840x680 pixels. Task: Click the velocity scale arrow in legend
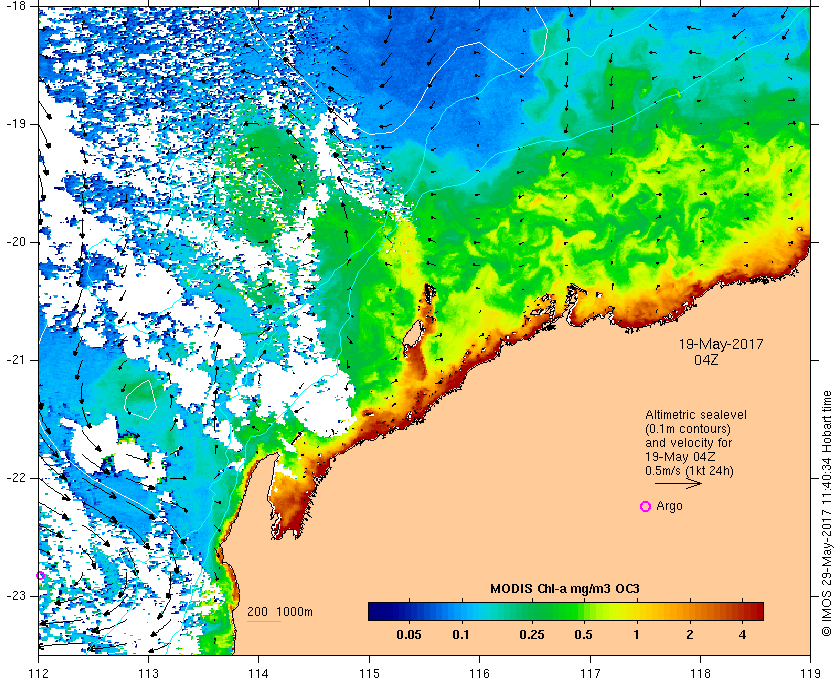click(678, 483)
